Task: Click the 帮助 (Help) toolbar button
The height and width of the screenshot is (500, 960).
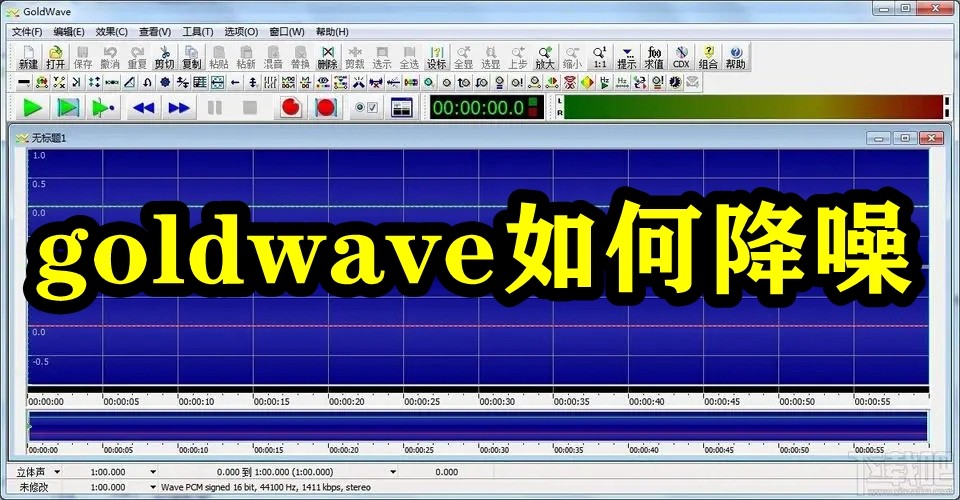Action: [x=735, y=57]
